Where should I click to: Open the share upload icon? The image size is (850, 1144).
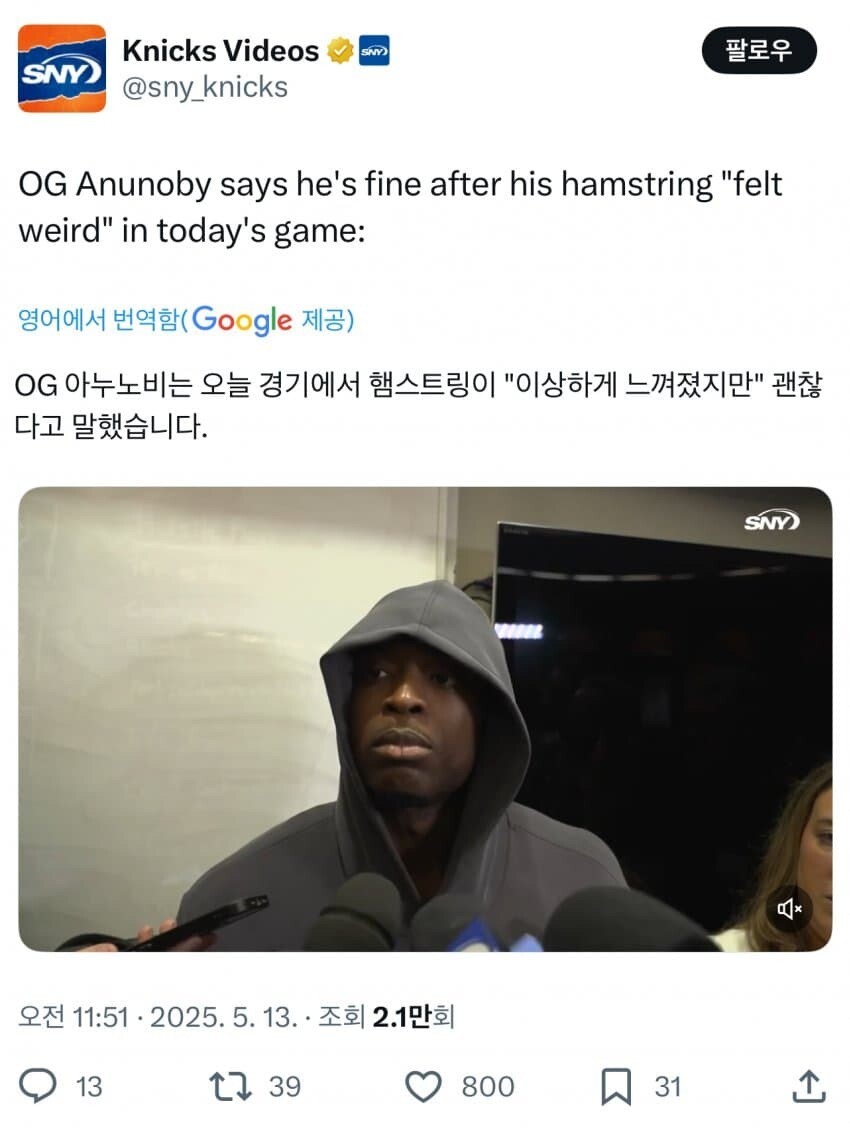809,1086
